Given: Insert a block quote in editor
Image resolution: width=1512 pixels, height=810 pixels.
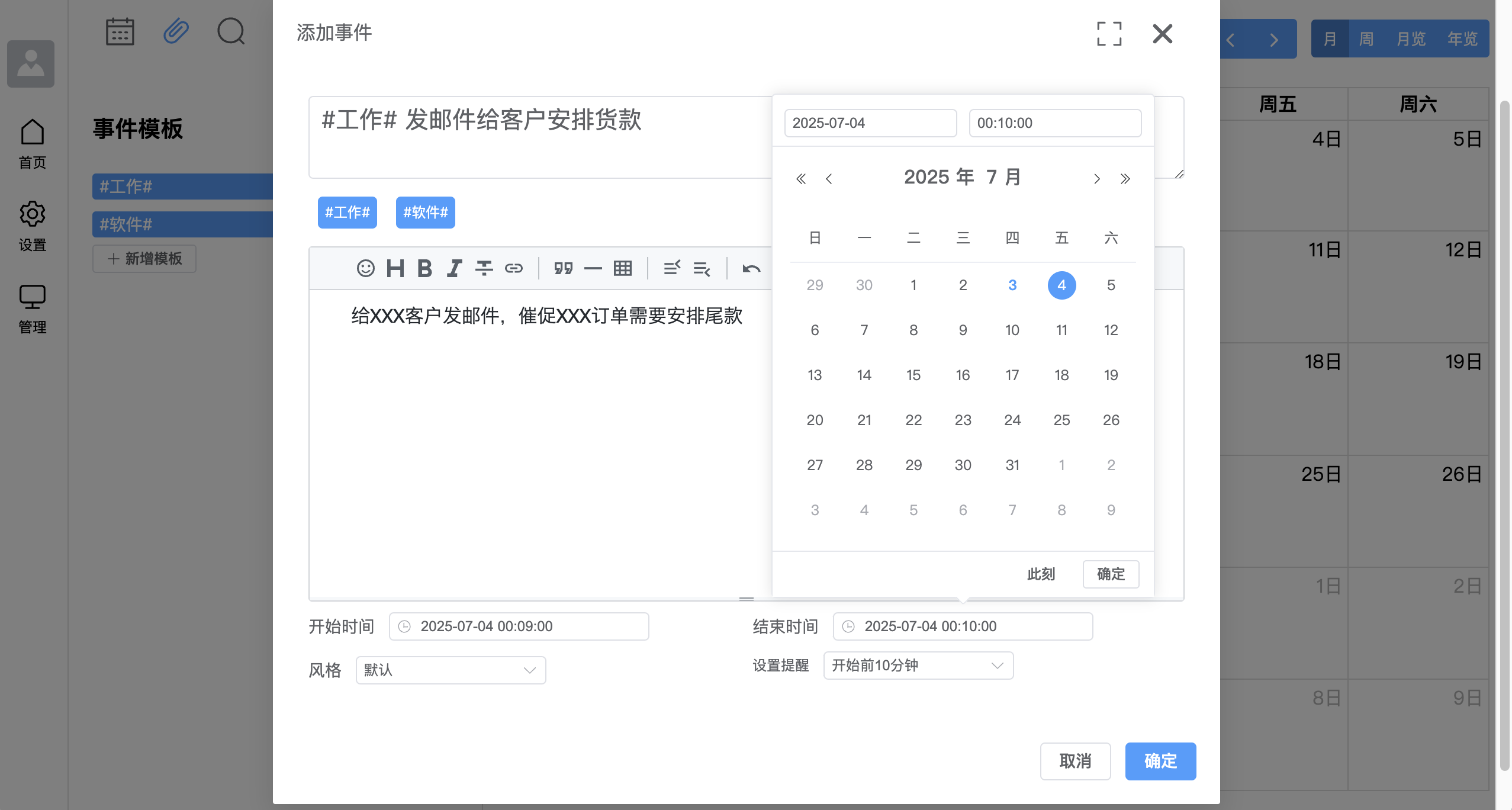Looking at the screenshot, I should pos(564,268).
